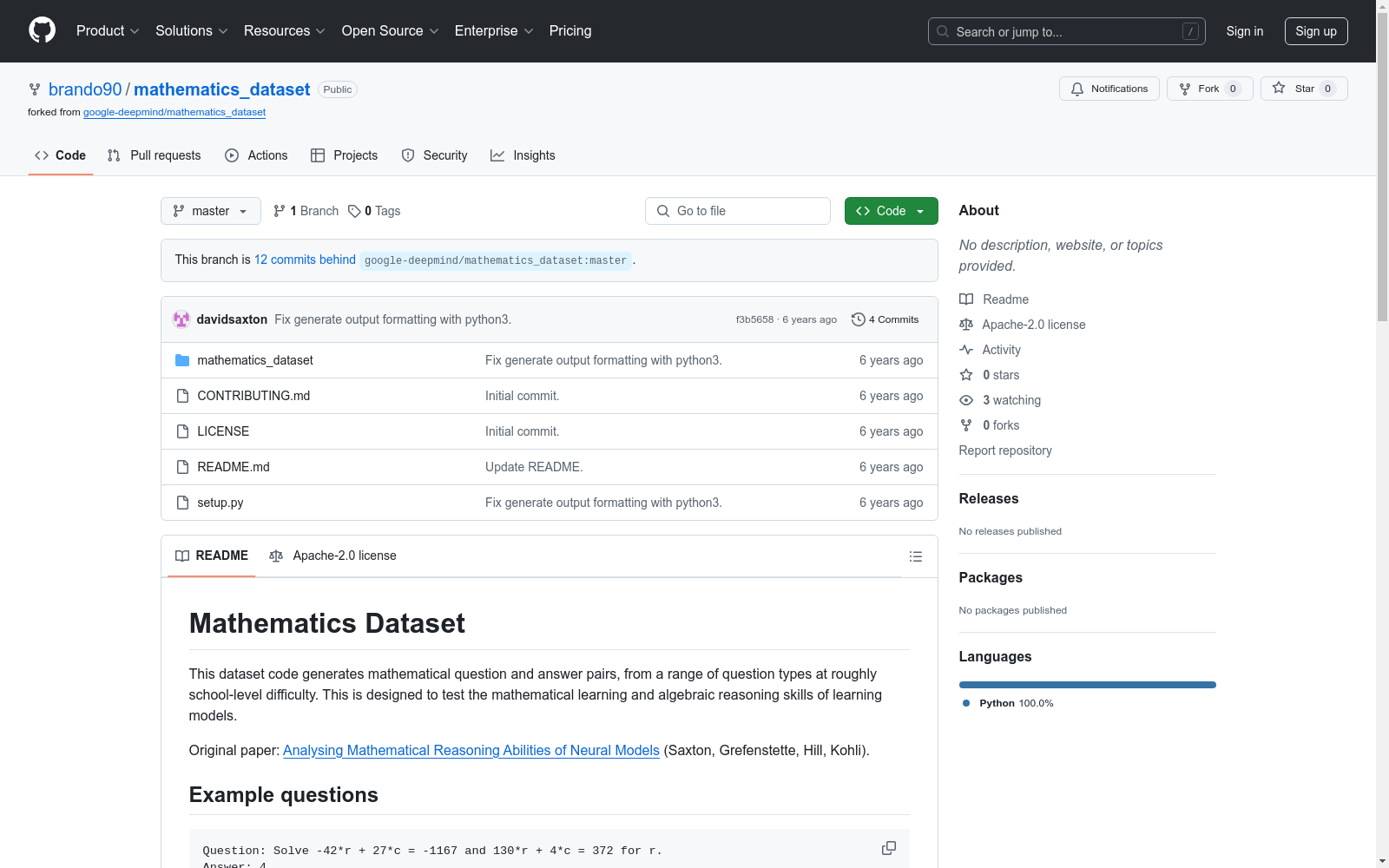Image resolution: width=1389 pixels, height=868 pixels.
Task: Click the scale icon beside Apache-2.0 license in About
Action: 966,325
